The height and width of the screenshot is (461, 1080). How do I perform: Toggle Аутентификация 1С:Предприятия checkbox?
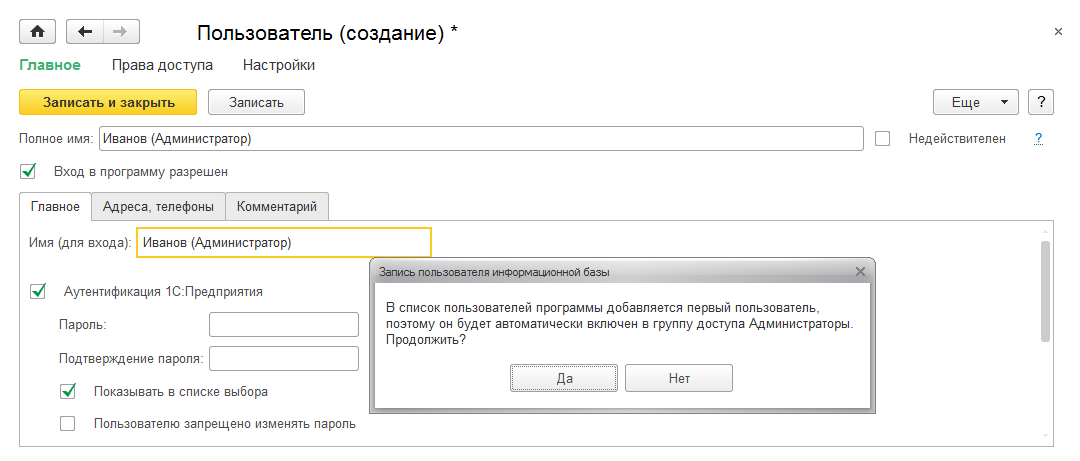coord(39,291)
